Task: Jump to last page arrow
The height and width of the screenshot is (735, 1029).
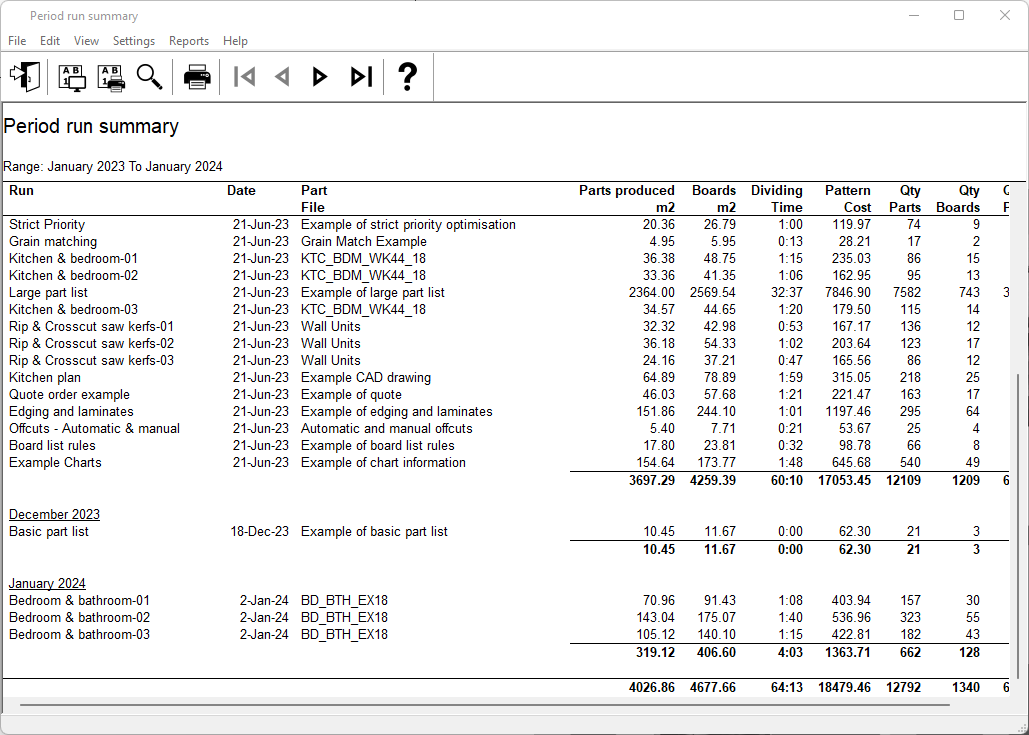Action: click(361, 77)
